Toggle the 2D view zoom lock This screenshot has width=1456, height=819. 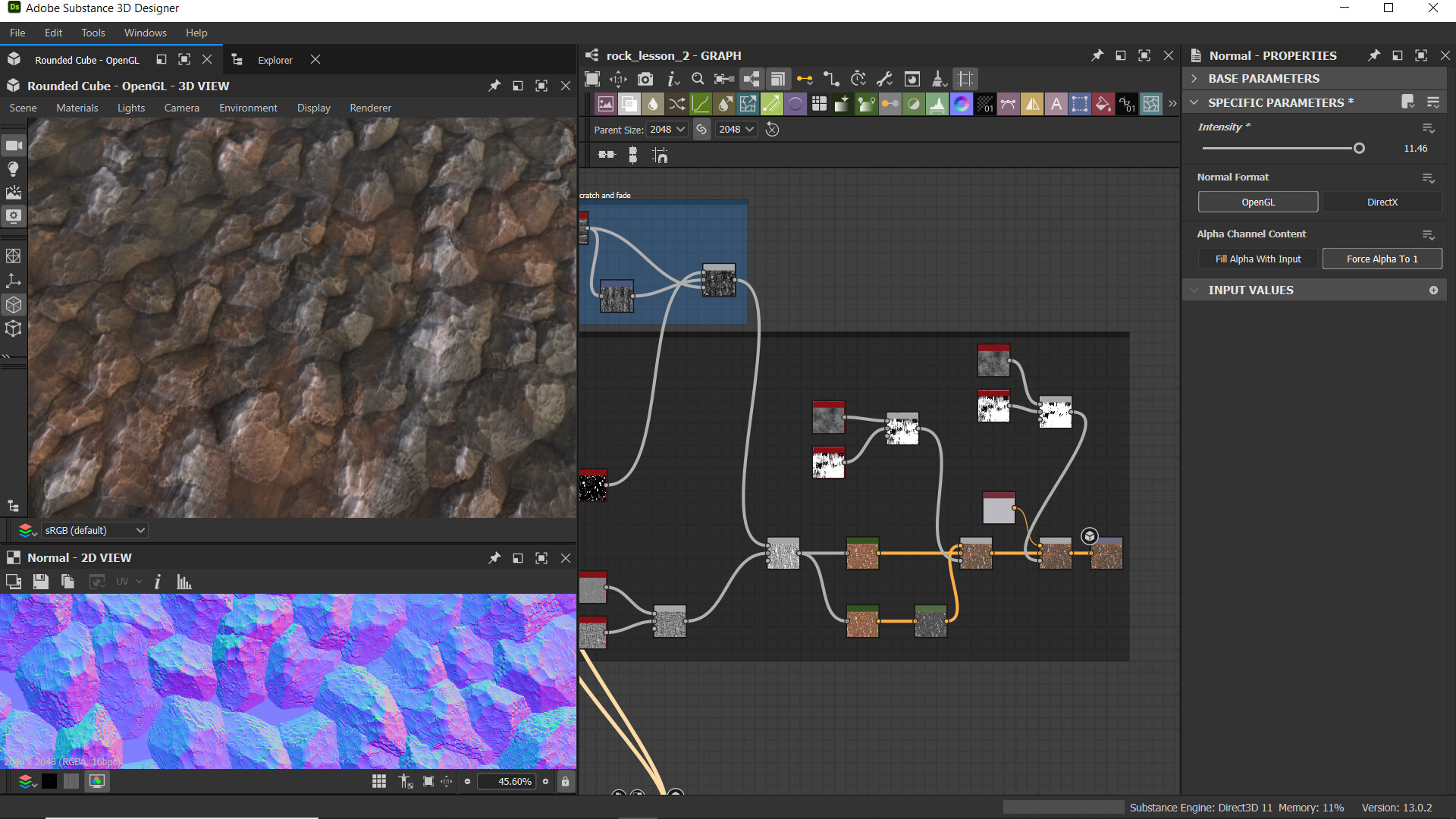coord(565,781)
